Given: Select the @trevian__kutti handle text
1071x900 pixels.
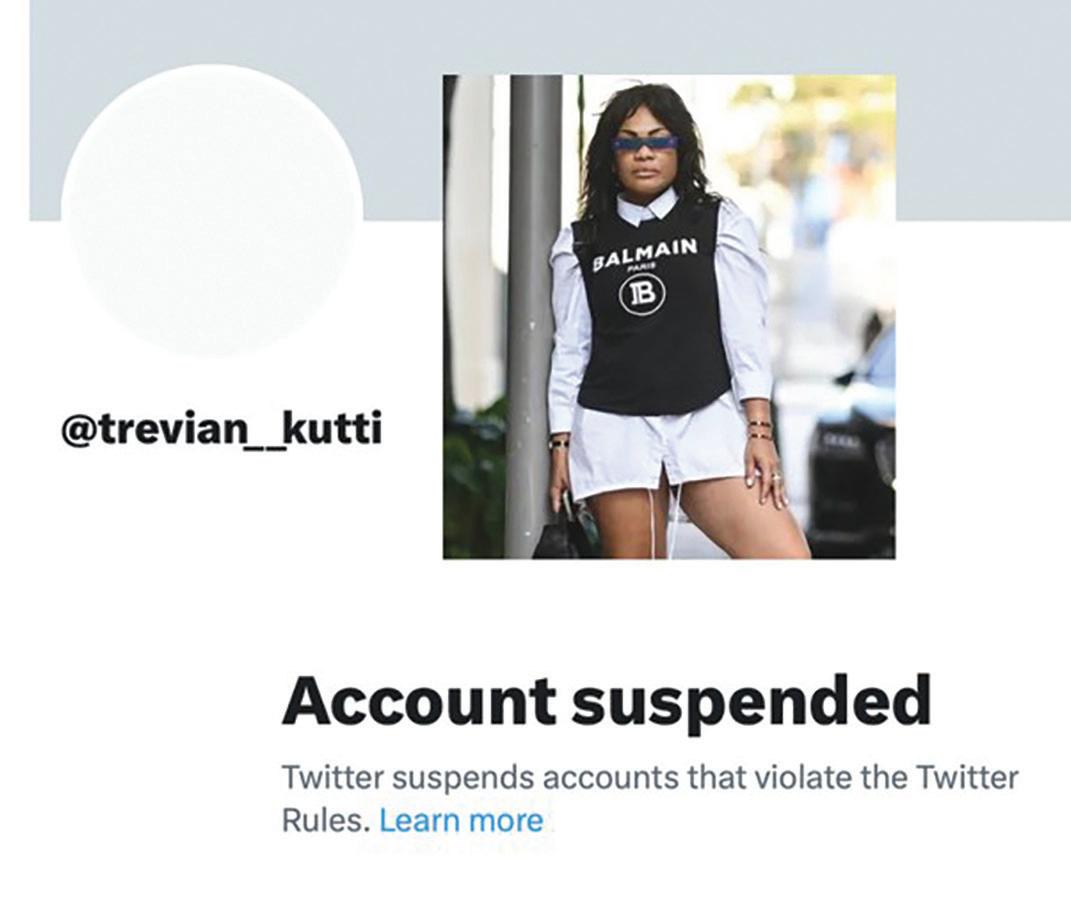Looking at the screenshot, I should [221, 430].
